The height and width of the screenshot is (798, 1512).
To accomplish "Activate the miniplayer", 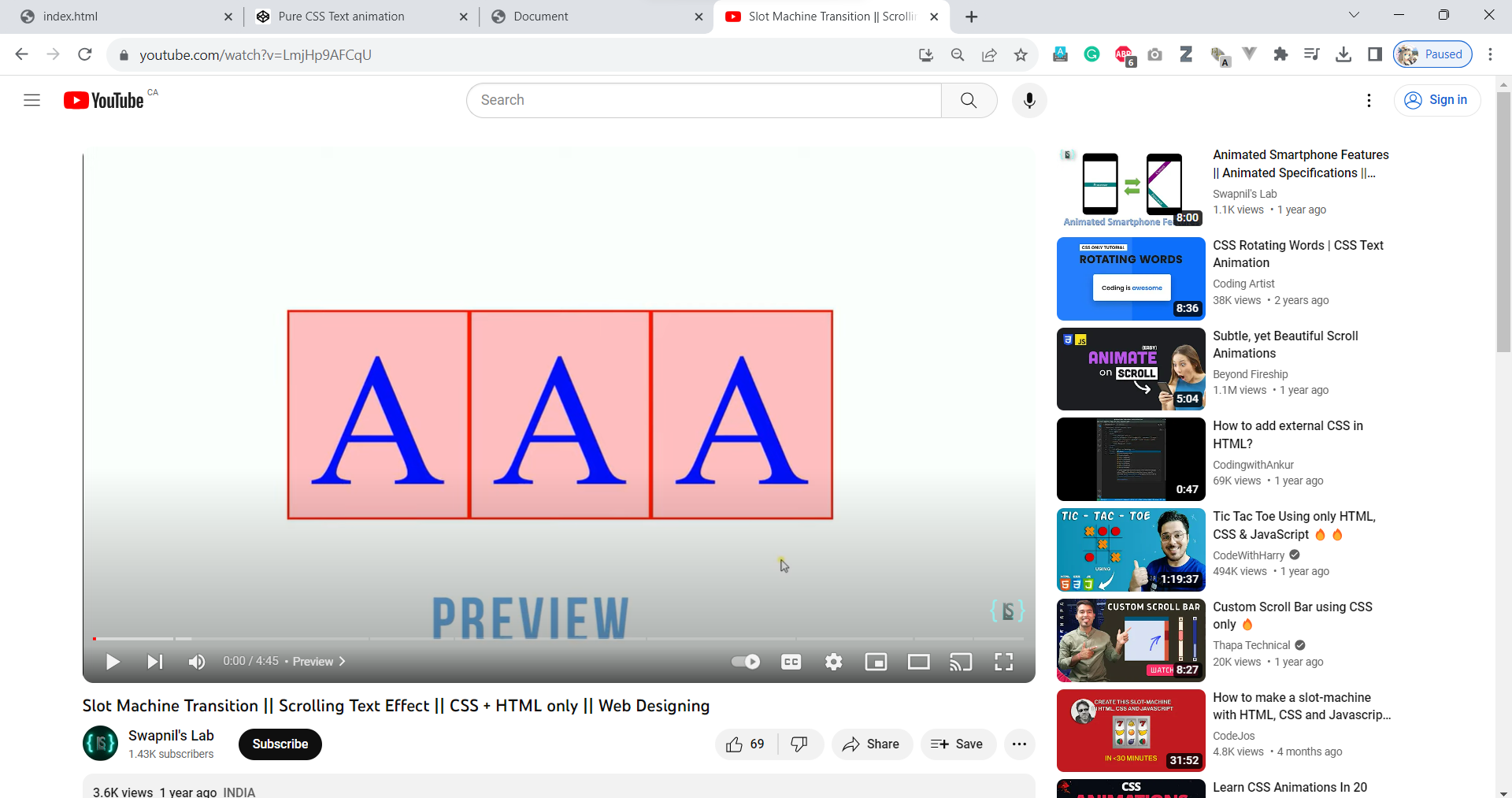I will (x=876, y=662).
